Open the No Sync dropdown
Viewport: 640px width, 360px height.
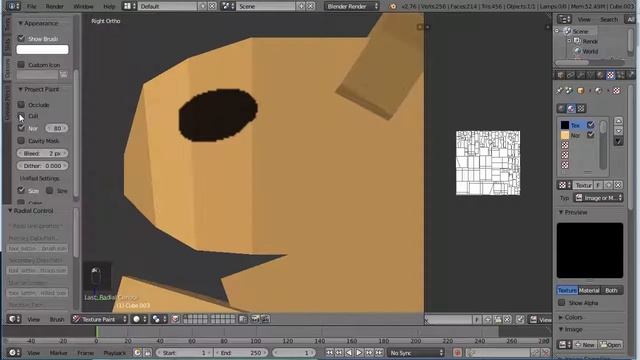click(416, 353)
